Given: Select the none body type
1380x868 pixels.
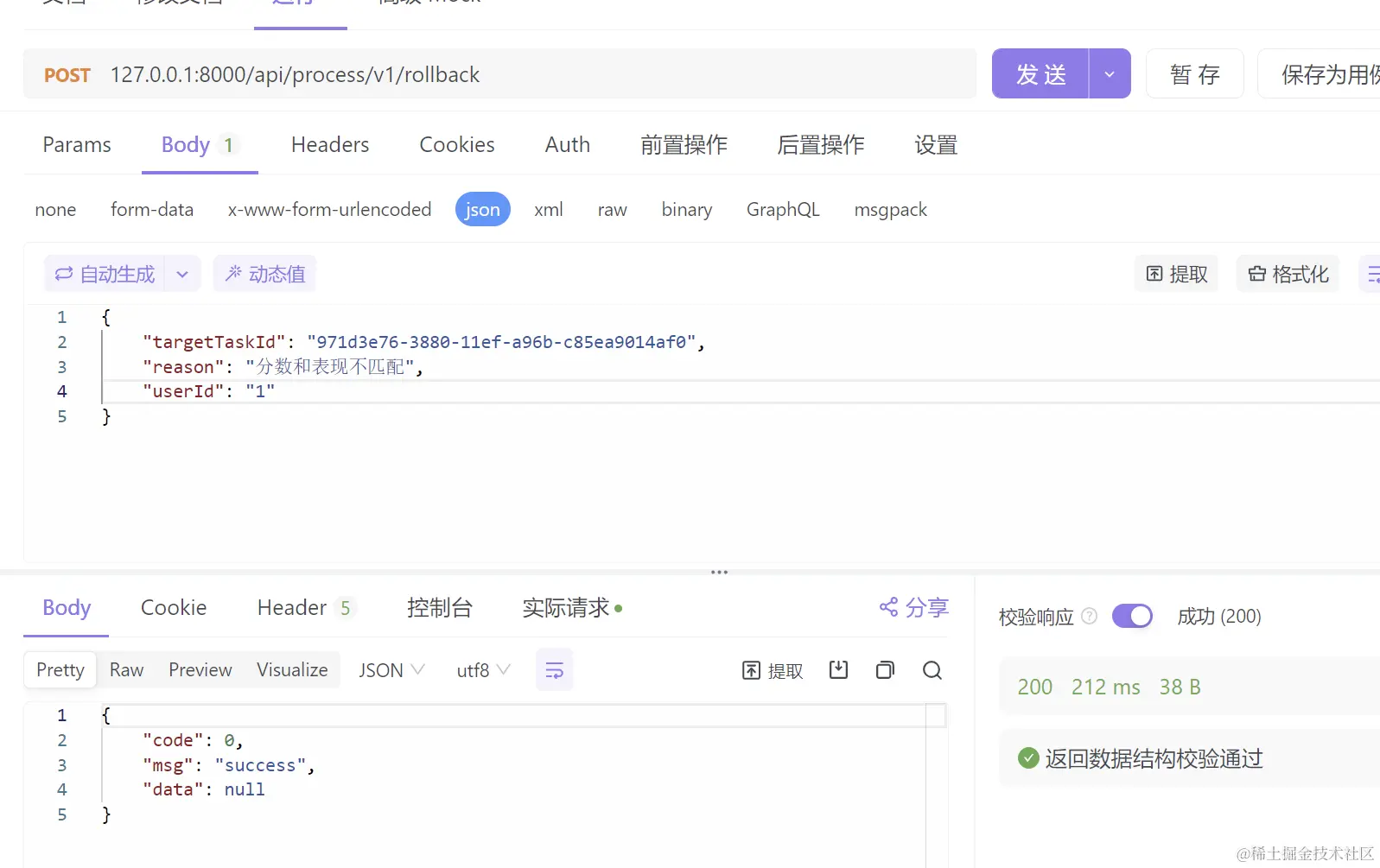Looking at the screenshot, I should tap(55, 210).
